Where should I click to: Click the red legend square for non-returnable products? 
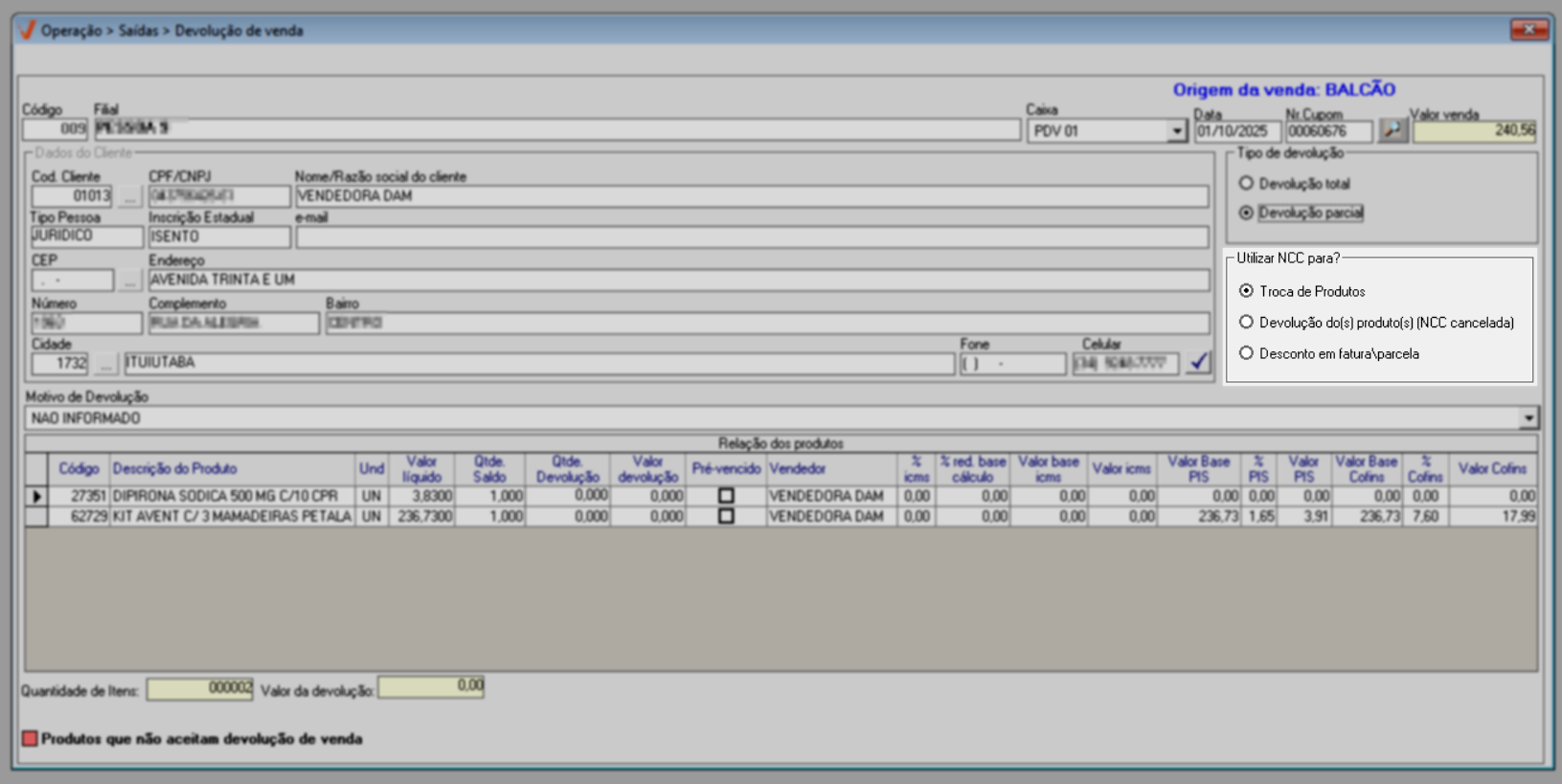tap(30, 738)
